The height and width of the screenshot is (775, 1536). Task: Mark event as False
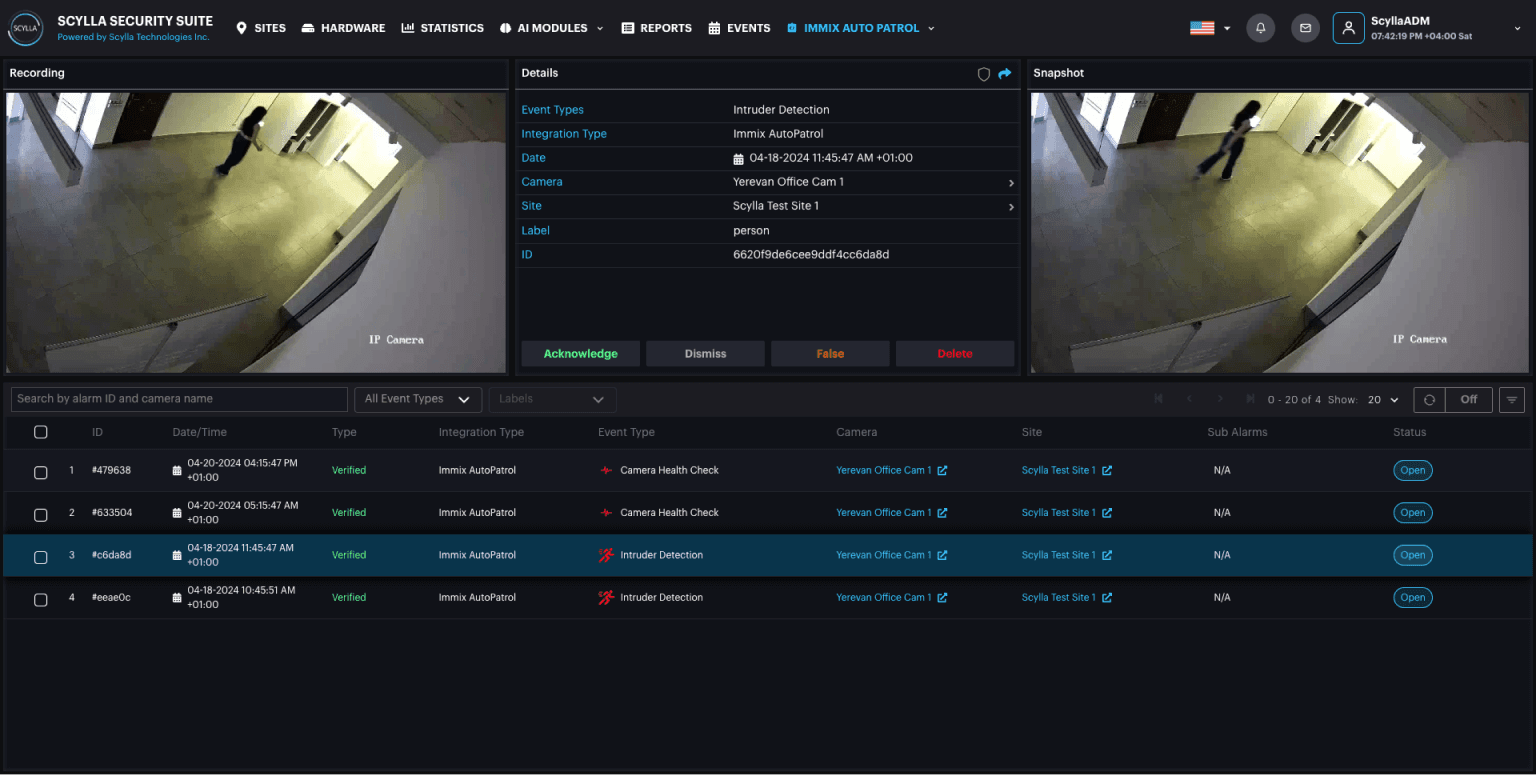[x=830, y=354]
